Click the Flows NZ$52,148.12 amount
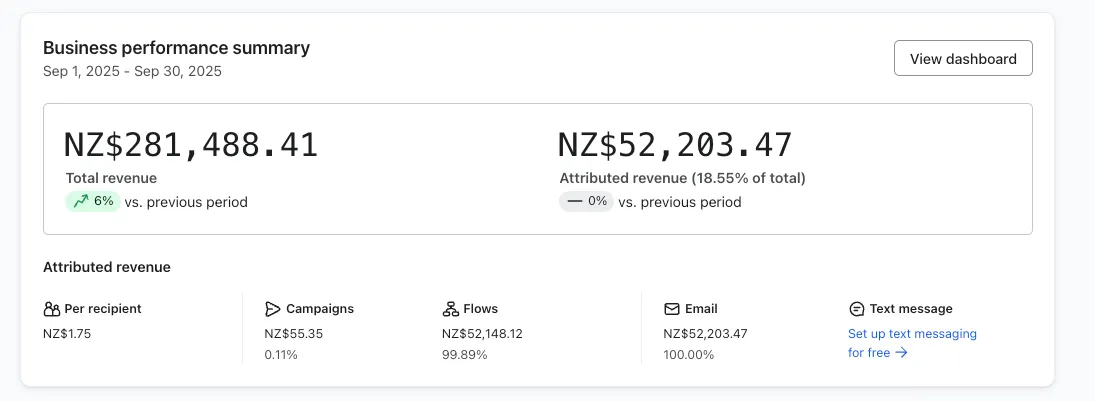Screen dimensions: 1095x401 pyautogui.click(x=483, y=334)
